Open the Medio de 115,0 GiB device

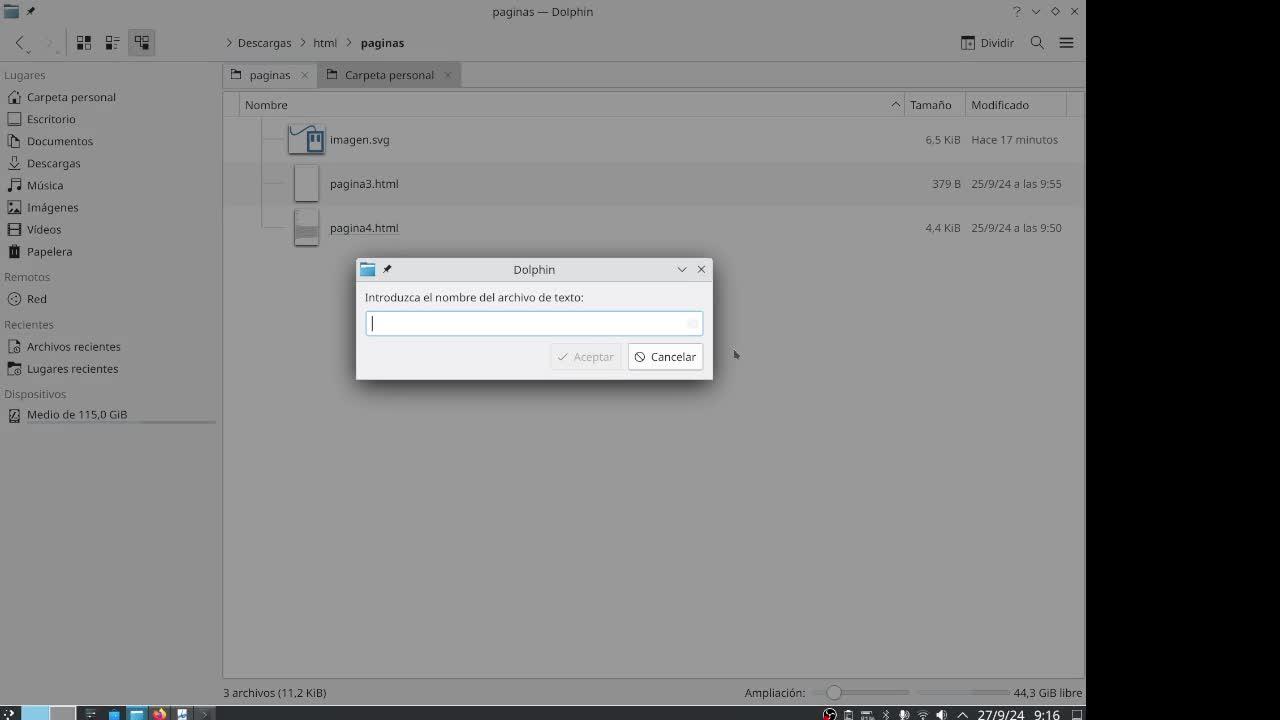[x=77, y=414]
